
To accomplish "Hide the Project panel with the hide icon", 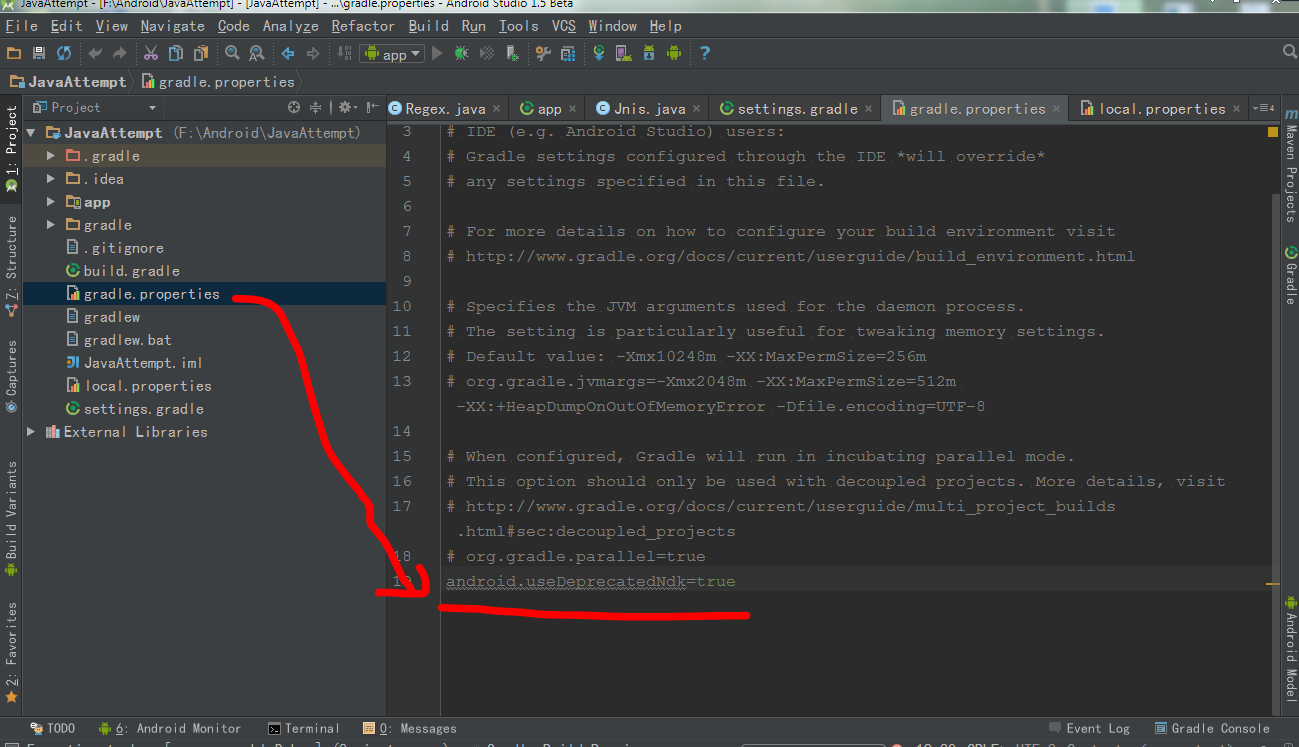I will pyautogui.click(x=372, y=107).
